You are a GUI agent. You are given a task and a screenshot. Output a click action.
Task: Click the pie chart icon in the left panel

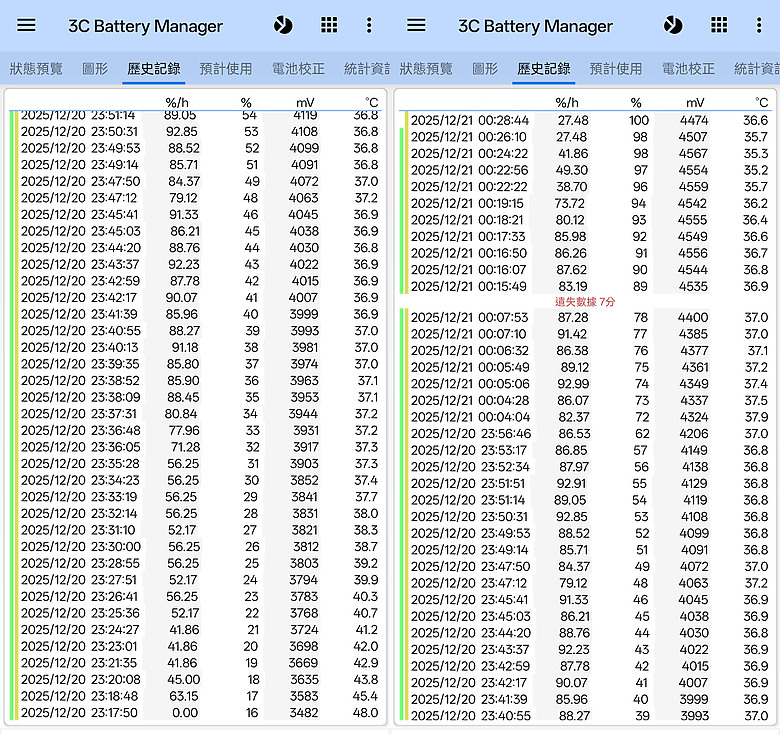(283, 26)
